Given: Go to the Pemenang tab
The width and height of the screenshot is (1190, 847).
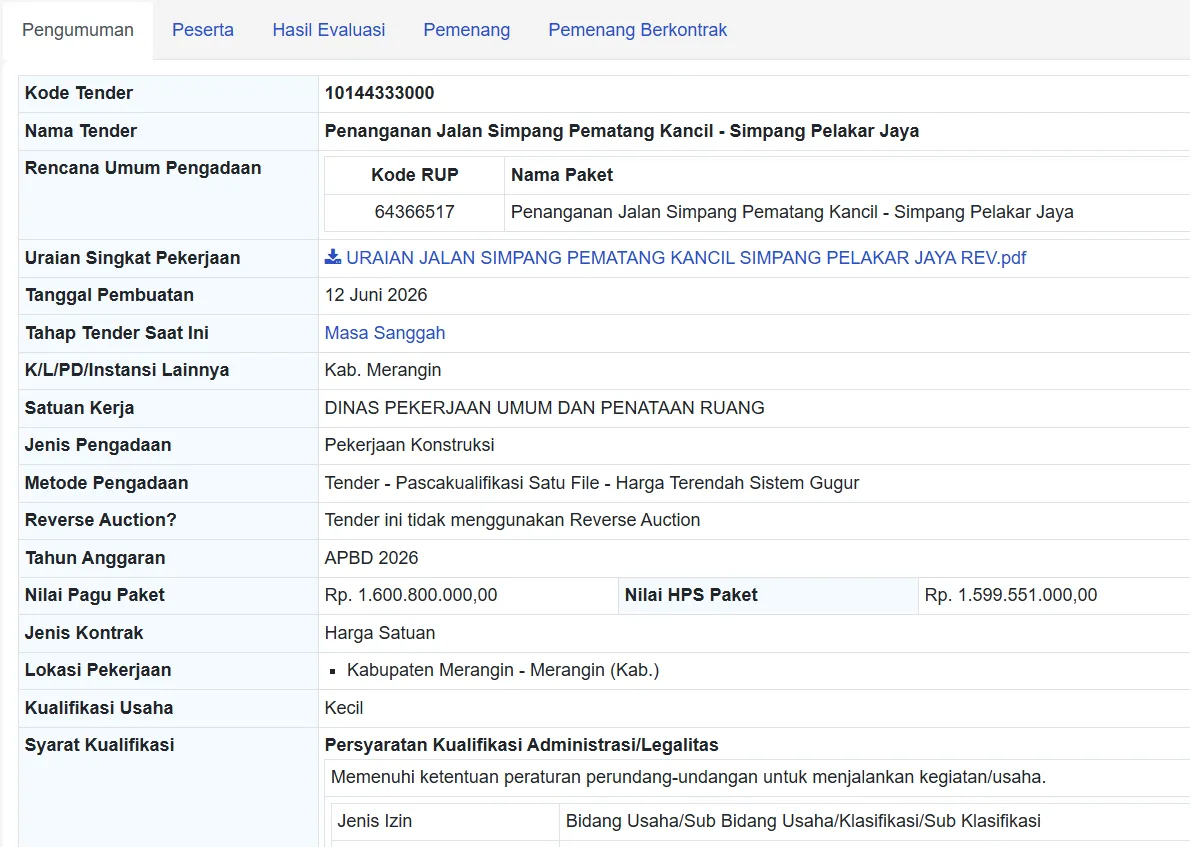Looking at the screenshot, I should (467, 30).
